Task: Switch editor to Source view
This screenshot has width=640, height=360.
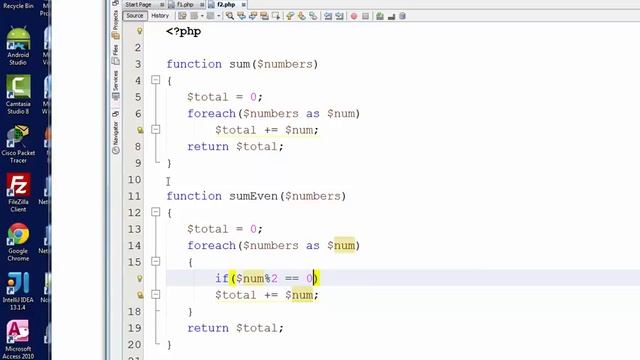Action: click(x=135, y=16)
